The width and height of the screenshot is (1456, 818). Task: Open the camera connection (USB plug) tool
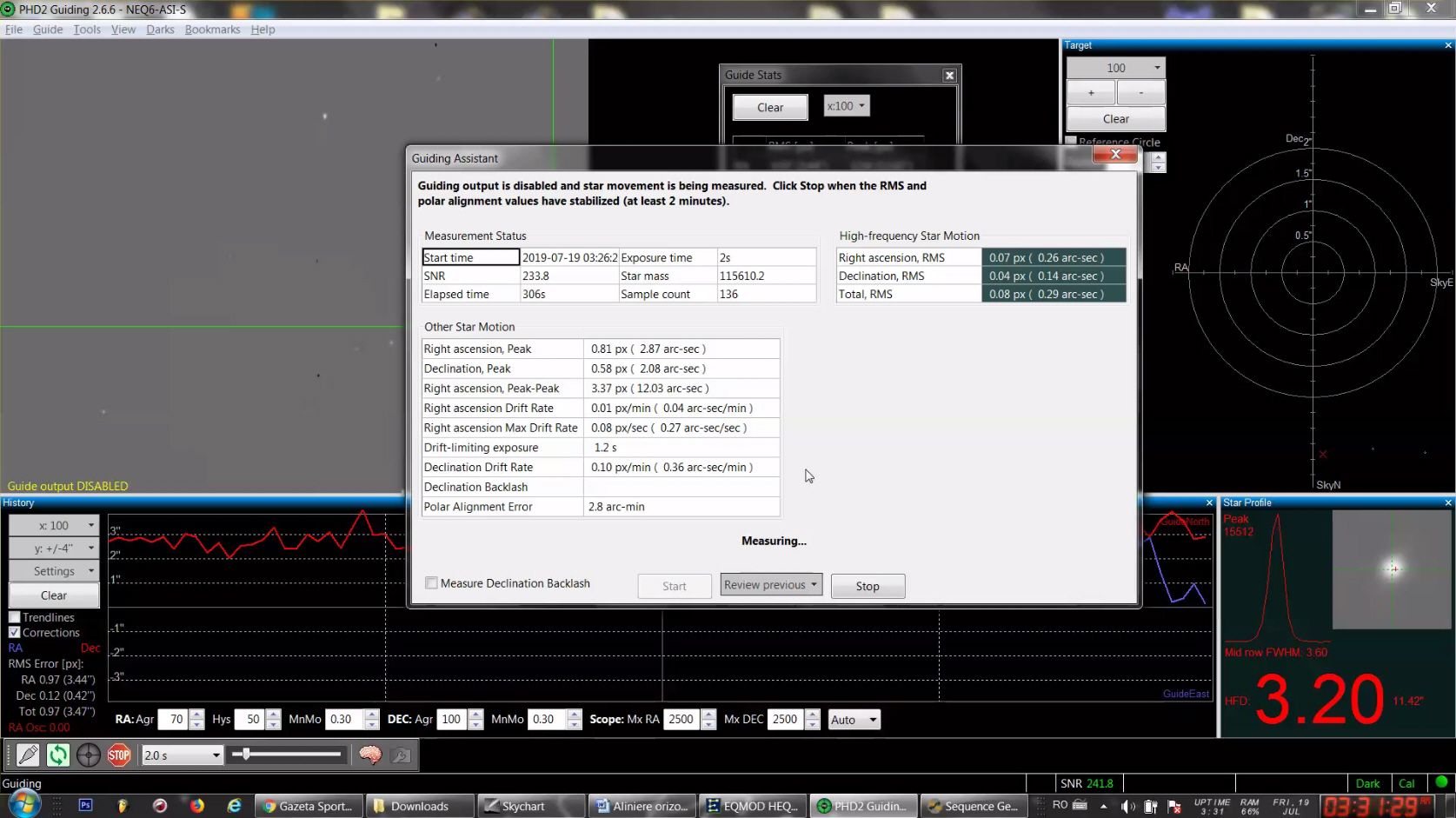point(28,755)
